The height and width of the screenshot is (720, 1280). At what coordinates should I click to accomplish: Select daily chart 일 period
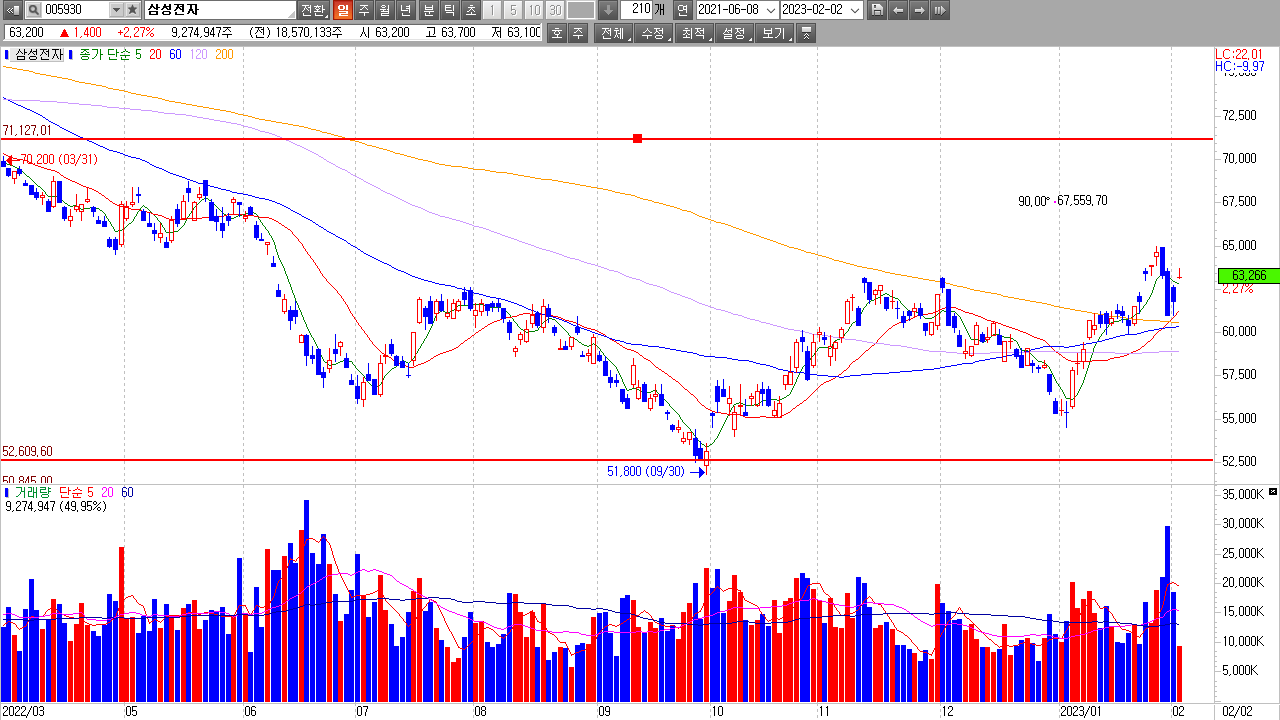pyautogui.click(x=342, y=10)
